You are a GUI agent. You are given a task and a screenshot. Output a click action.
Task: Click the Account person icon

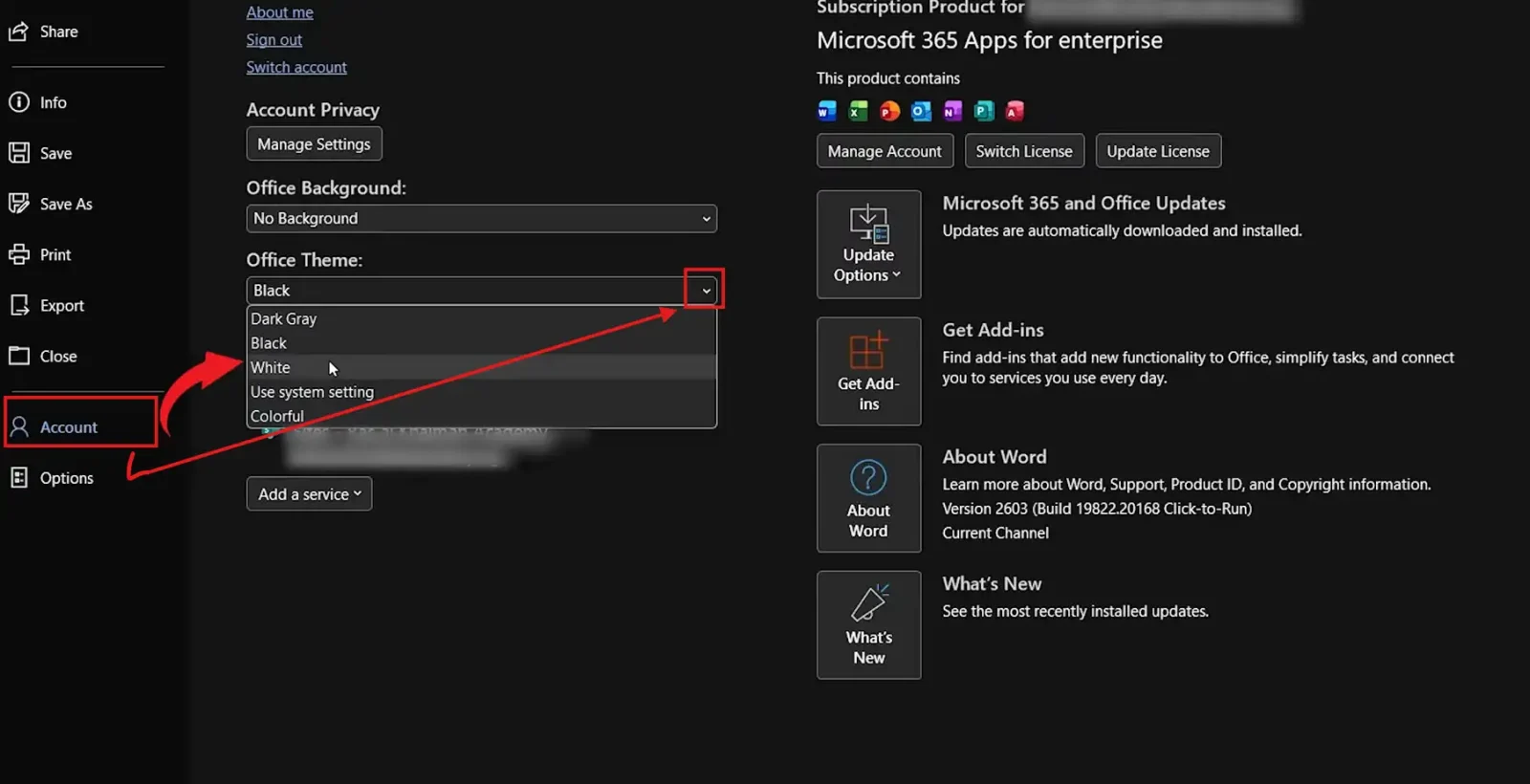click(x=19, y=426)
